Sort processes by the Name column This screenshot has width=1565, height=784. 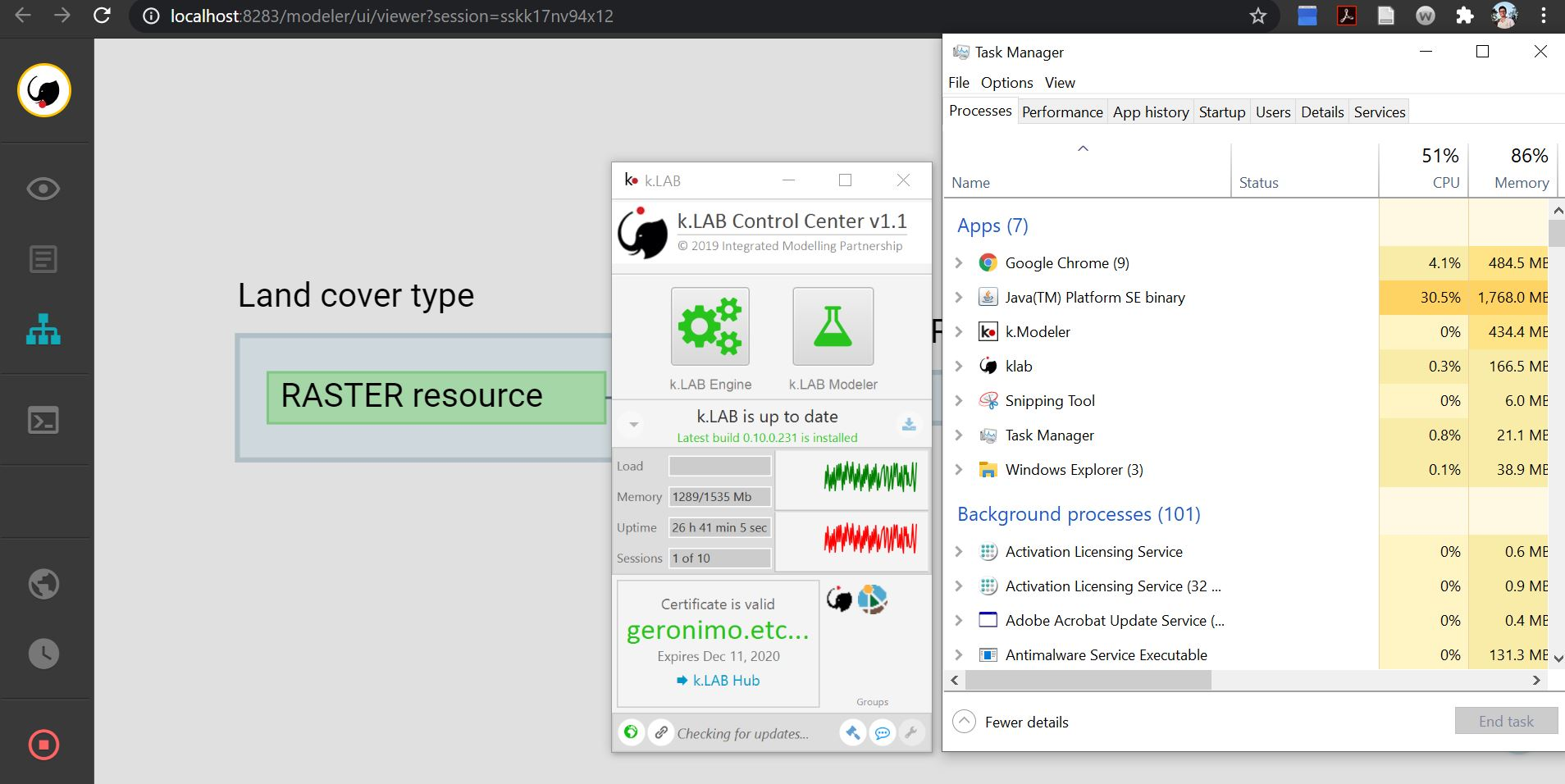(1087, 170)
